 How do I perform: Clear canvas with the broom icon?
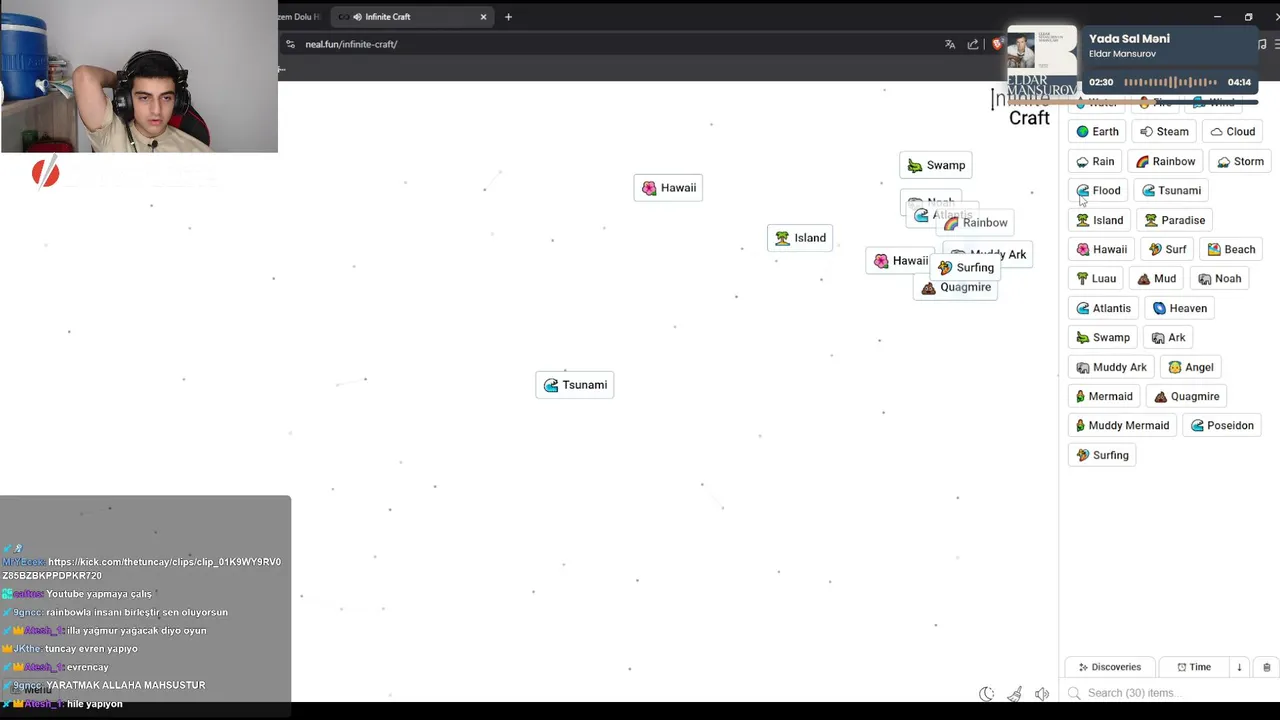[1015, 694]
